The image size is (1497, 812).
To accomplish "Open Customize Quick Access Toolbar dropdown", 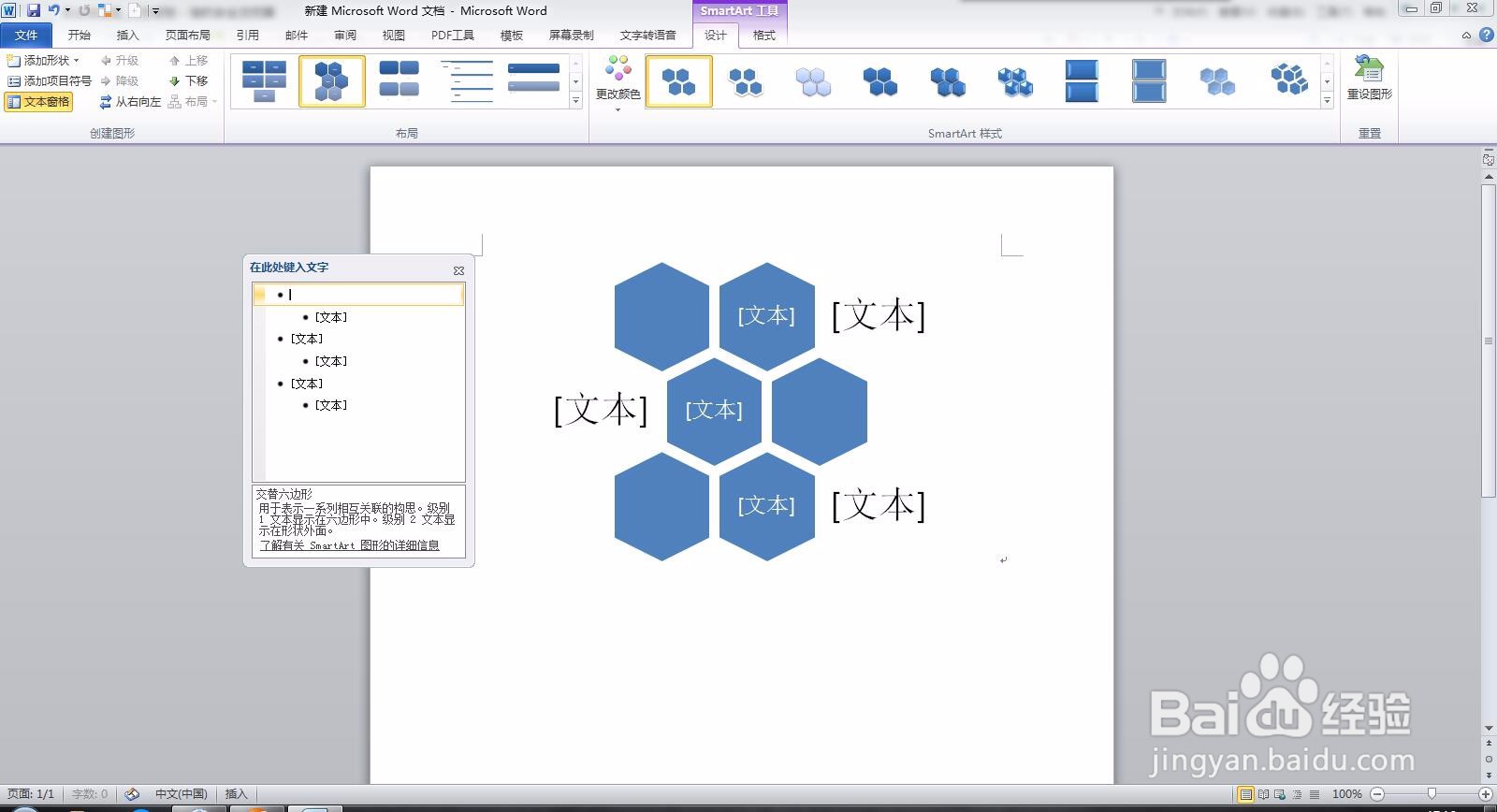I will pyautogui.click(x=155, y=11).
